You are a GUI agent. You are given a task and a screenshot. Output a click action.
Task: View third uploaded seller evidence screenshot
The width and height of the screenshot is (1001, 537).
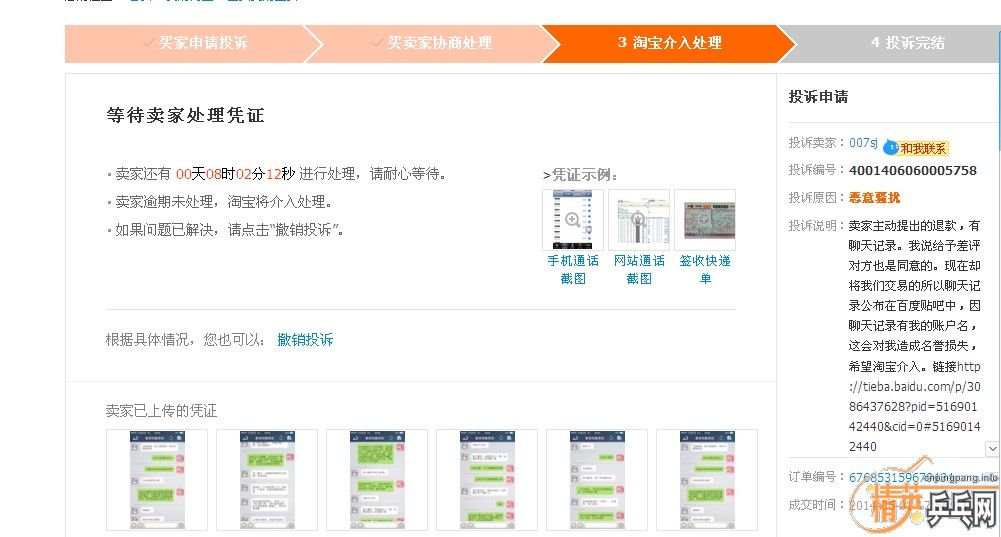click(x=377, y=480)
